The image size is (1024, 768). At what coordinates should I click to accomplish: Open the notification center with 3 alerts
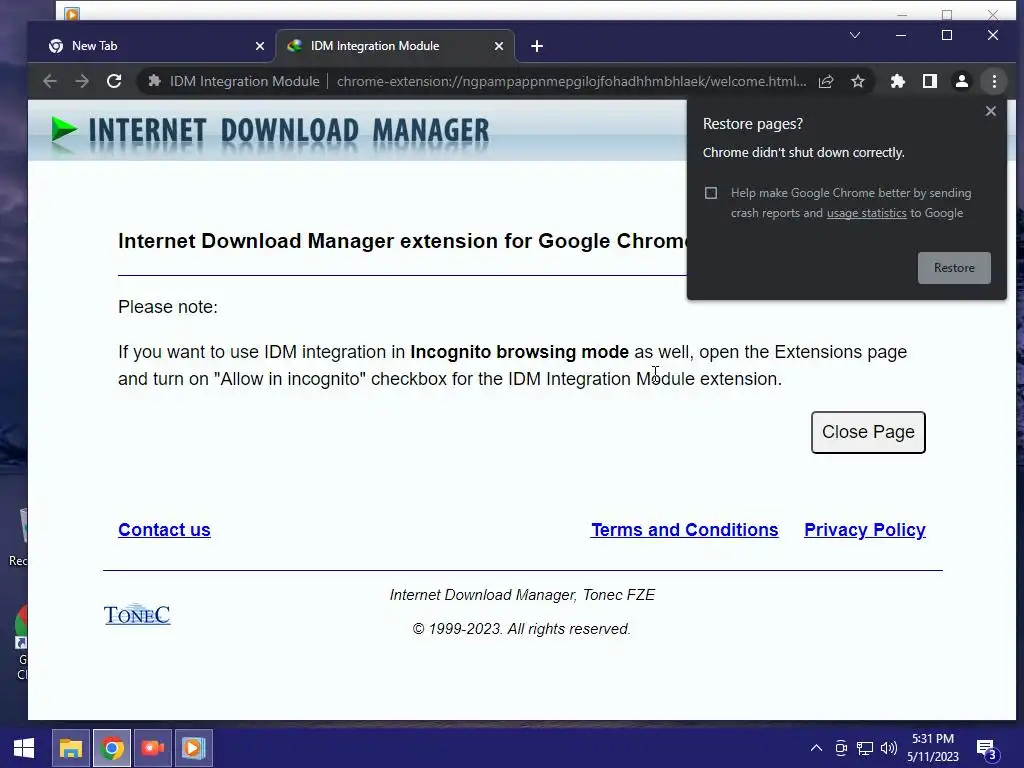986,749
